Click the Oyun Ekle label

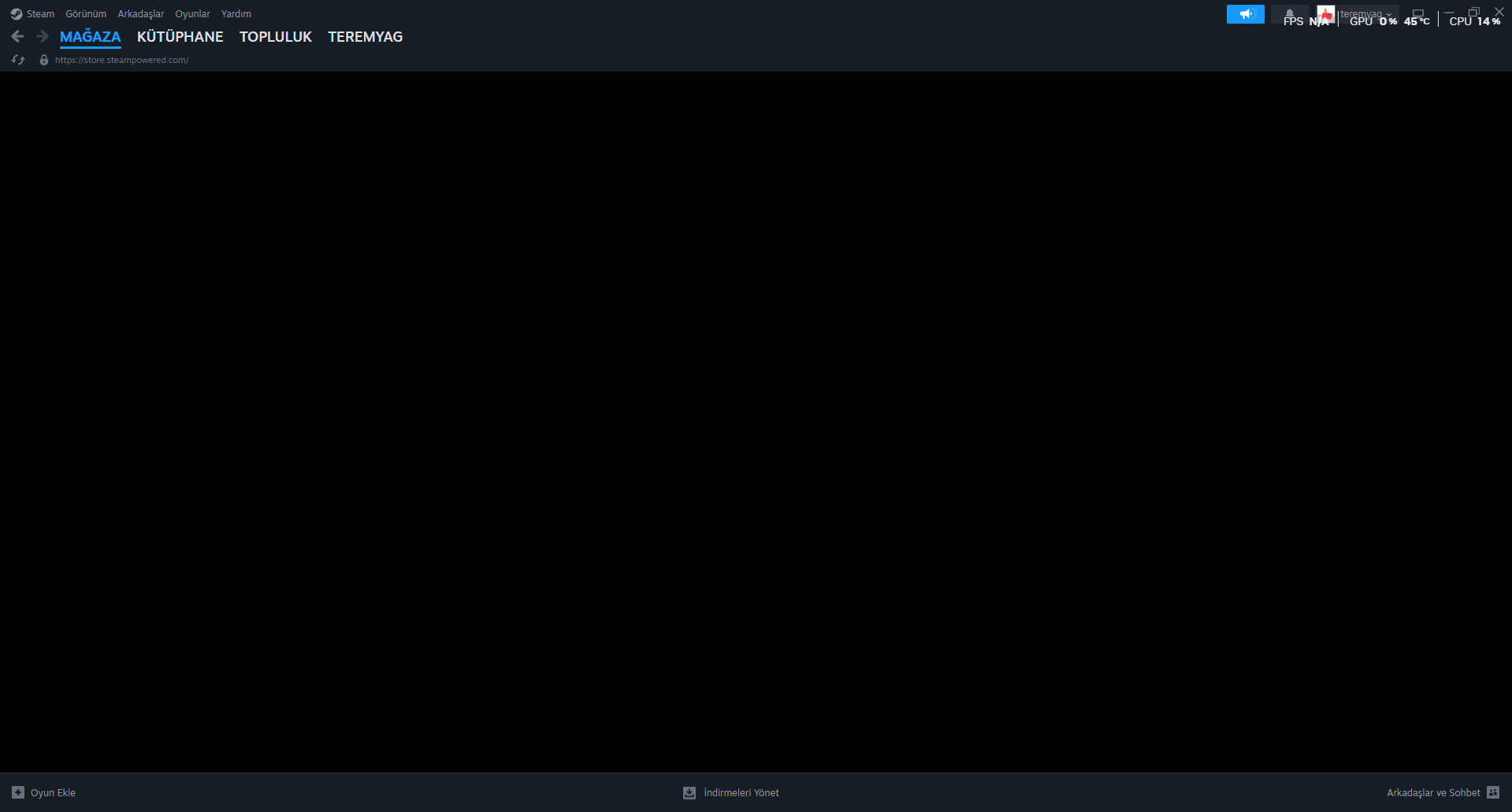[53, 793]
